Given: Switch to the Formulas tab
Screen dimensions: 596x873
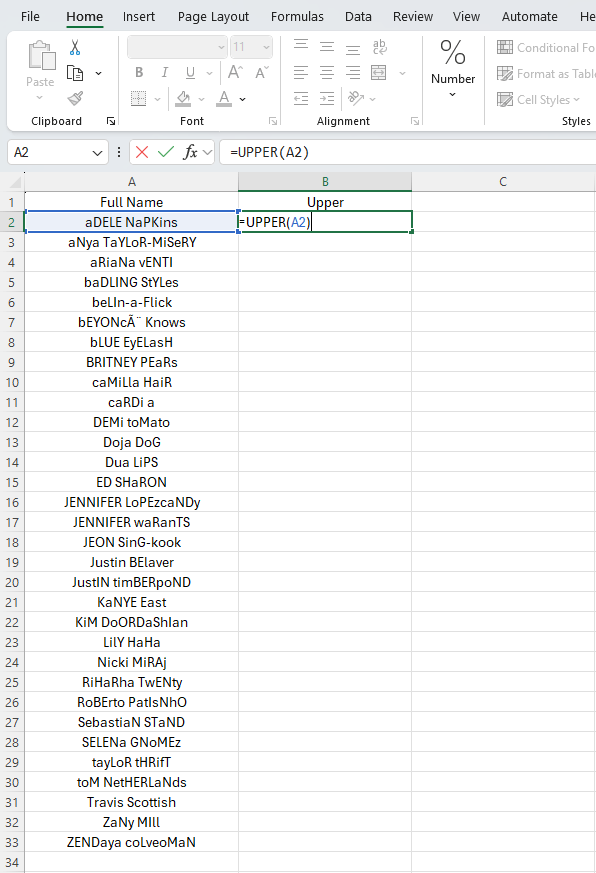Looking at the screenshot, I should click(297, 17).
